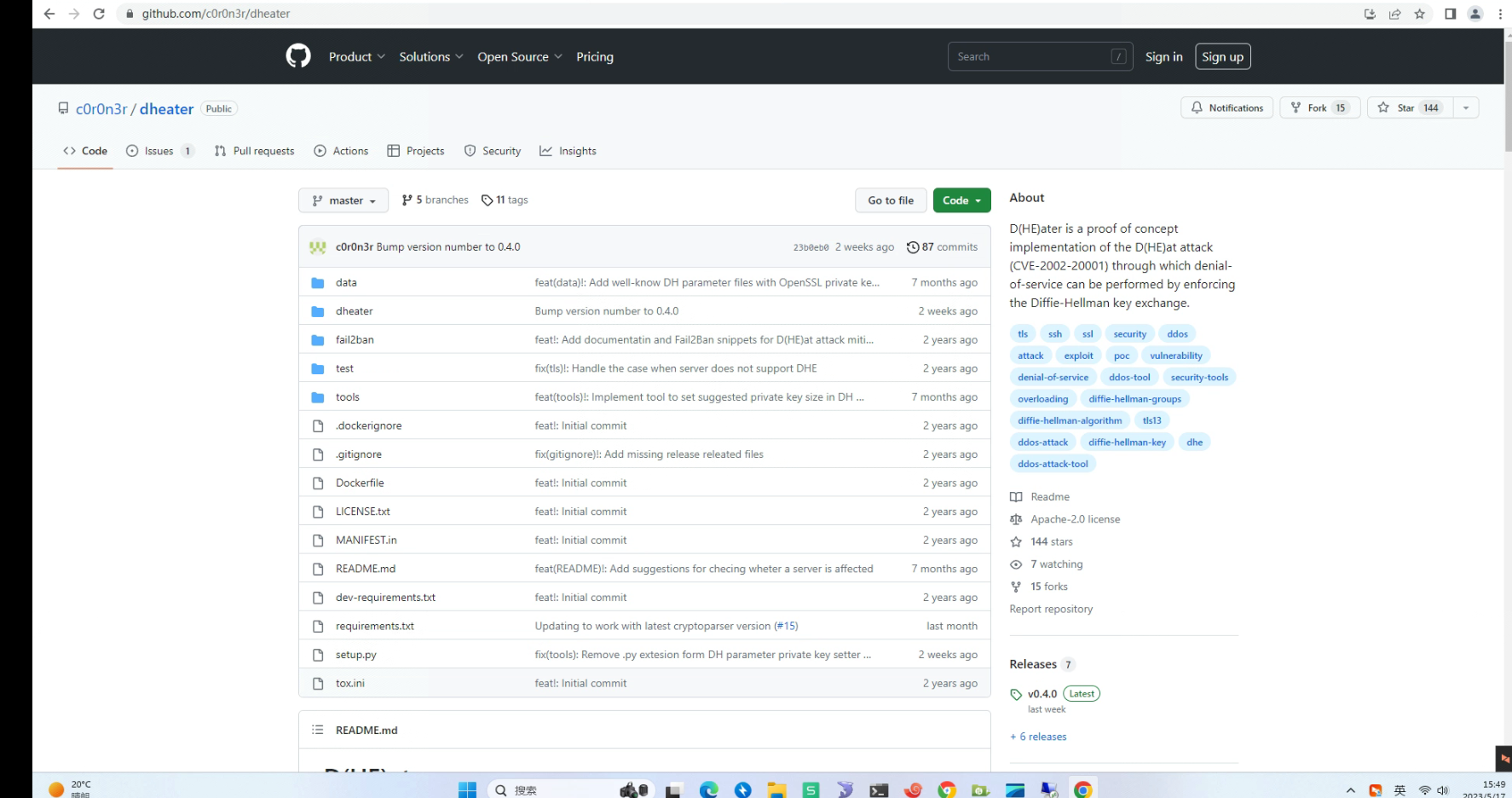Open Windows Start button on taskbar
The image size is (1512, 798).
pyautogui.click(x=467, y=790)
